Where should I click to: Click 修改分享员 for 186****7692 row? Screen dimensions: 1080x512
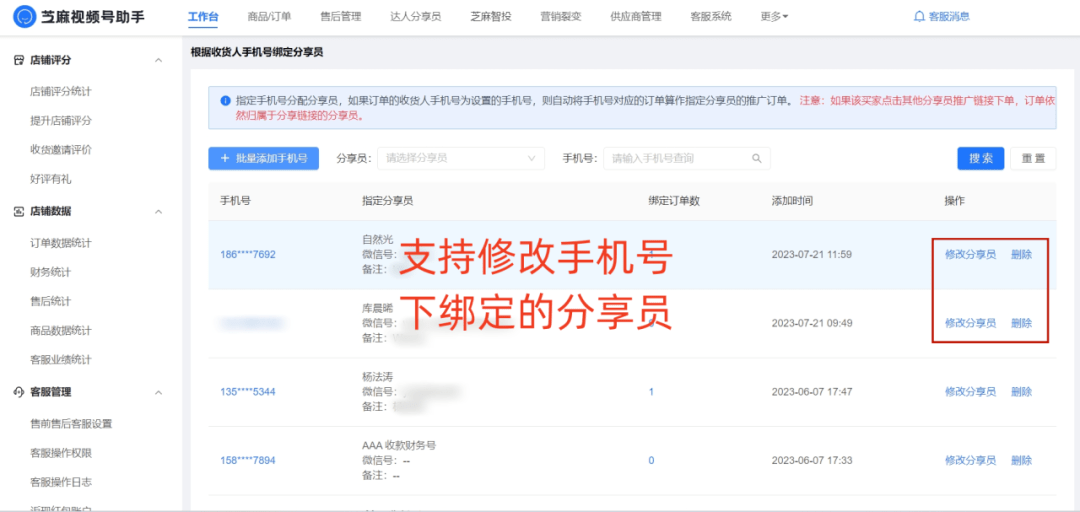pyautogui.click(x=970, y=254)
